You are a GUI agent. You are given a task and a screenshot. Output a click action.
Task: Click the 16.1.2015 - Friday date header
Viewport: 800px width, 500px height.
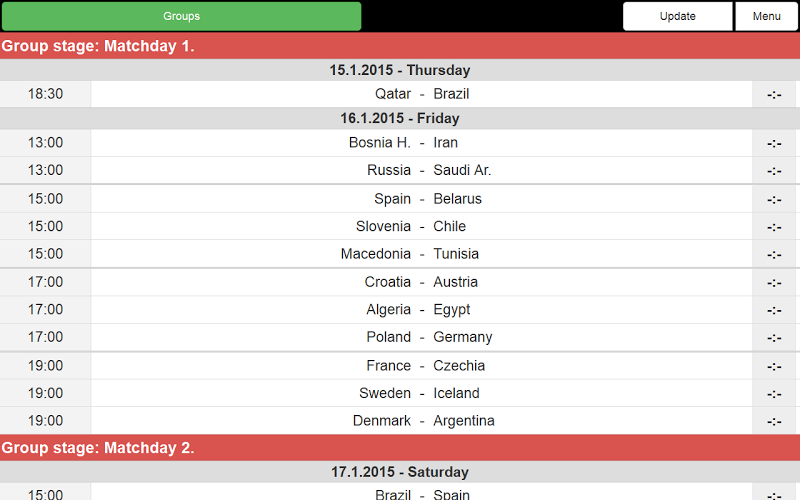tap(400, 118)
